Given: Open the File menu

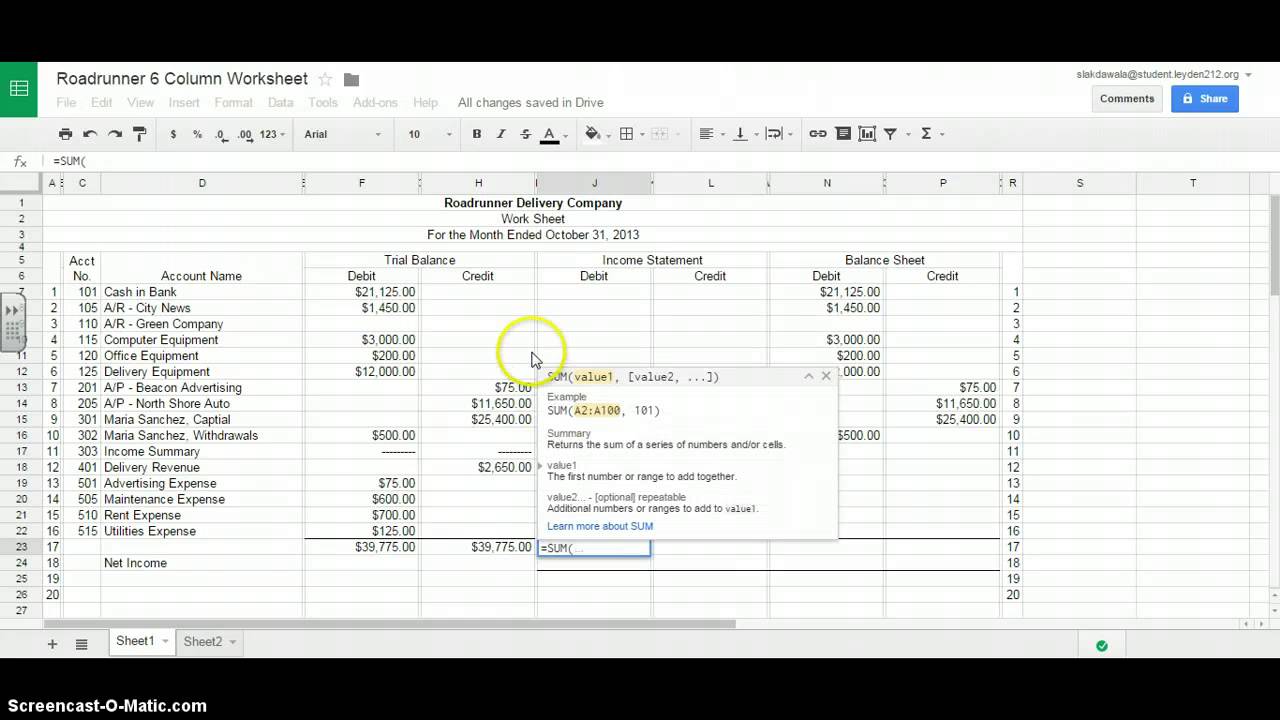Looking at the screenshot, I should pyautogui.click(x=66, y=102).
